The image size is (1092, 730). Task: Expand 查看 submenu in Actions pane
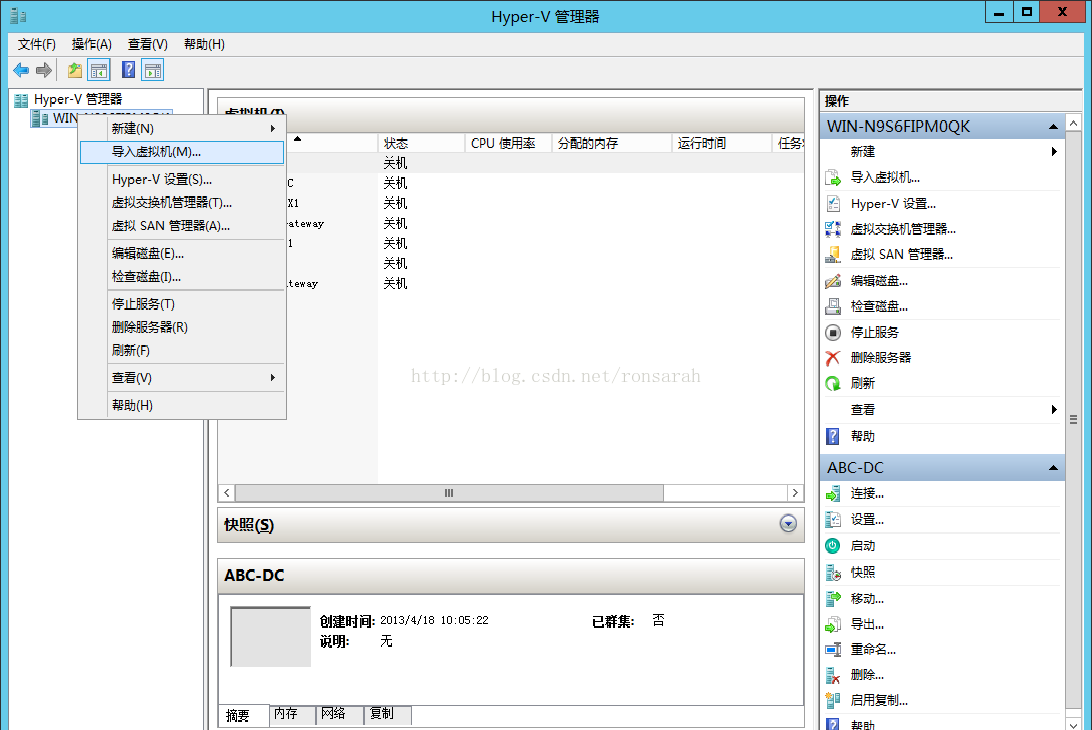point(1054,410)
